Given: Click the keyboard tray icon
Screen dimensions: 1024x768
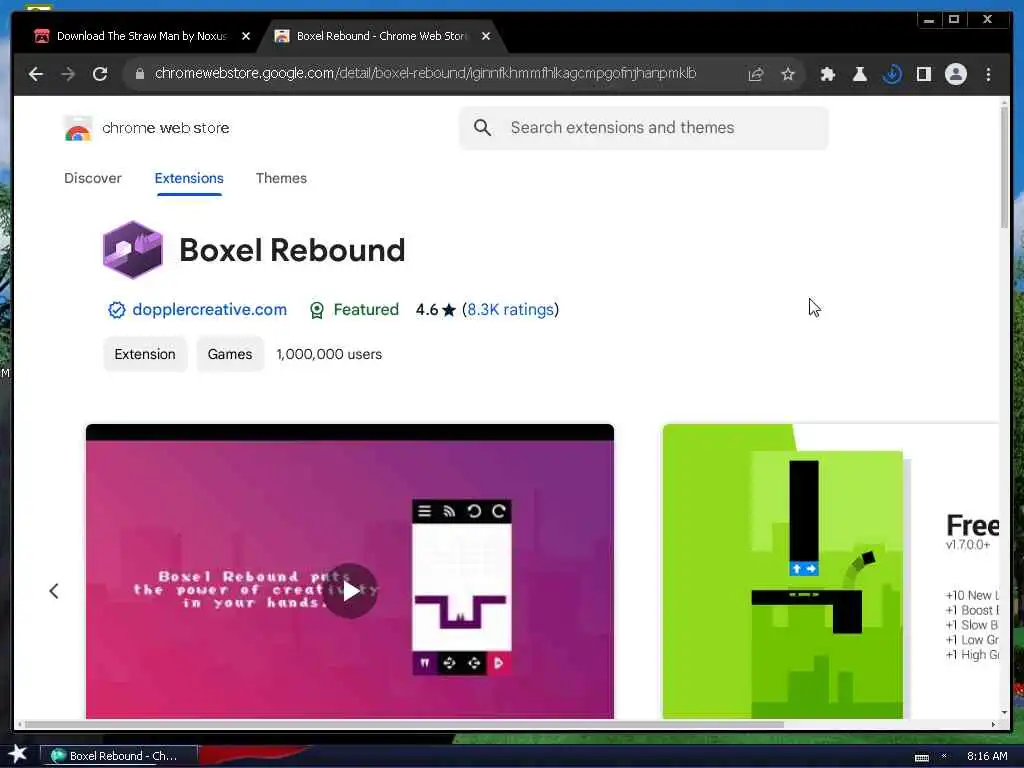Looking at the screenshot, I should (921, 757).
